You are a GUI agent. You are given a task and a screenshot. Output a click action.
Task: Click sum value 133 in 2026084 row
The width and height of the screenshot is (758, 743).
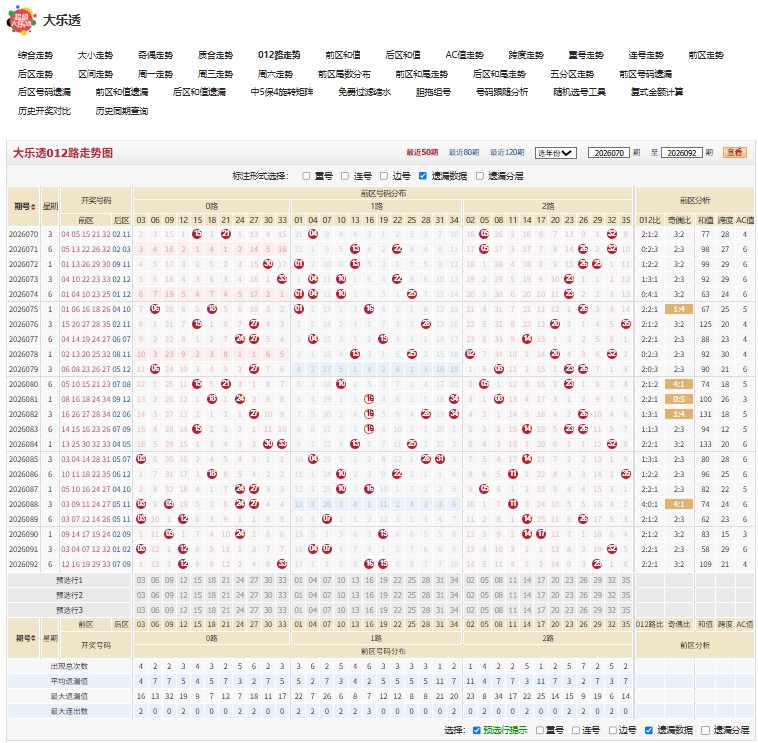click(705, 444)
